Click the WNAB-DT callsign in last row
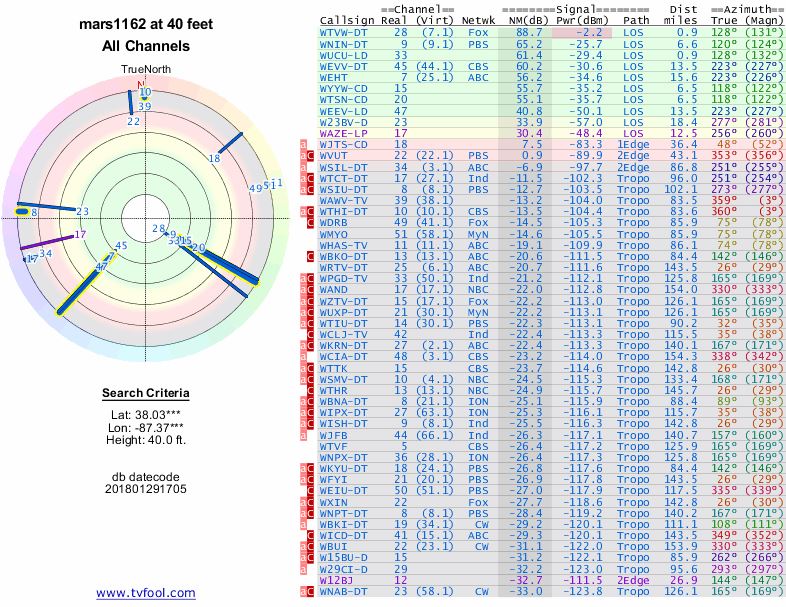 (343, 591)
